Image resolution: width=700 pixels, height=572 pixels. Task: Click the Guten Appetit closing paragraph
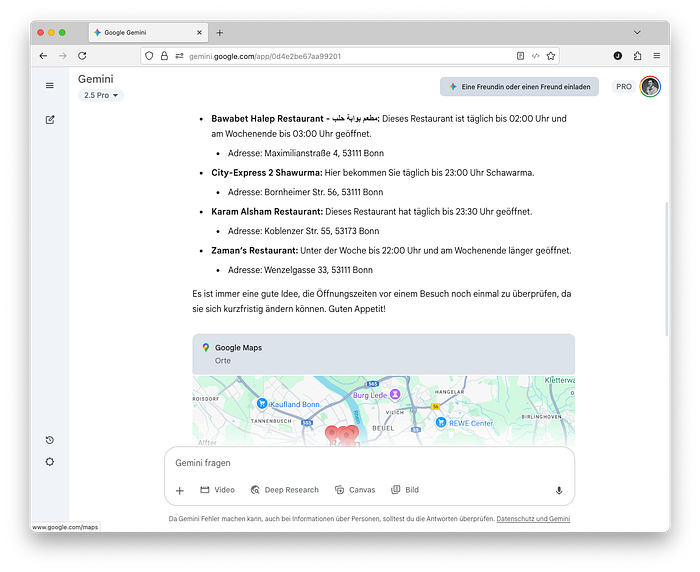coord(382,301)
